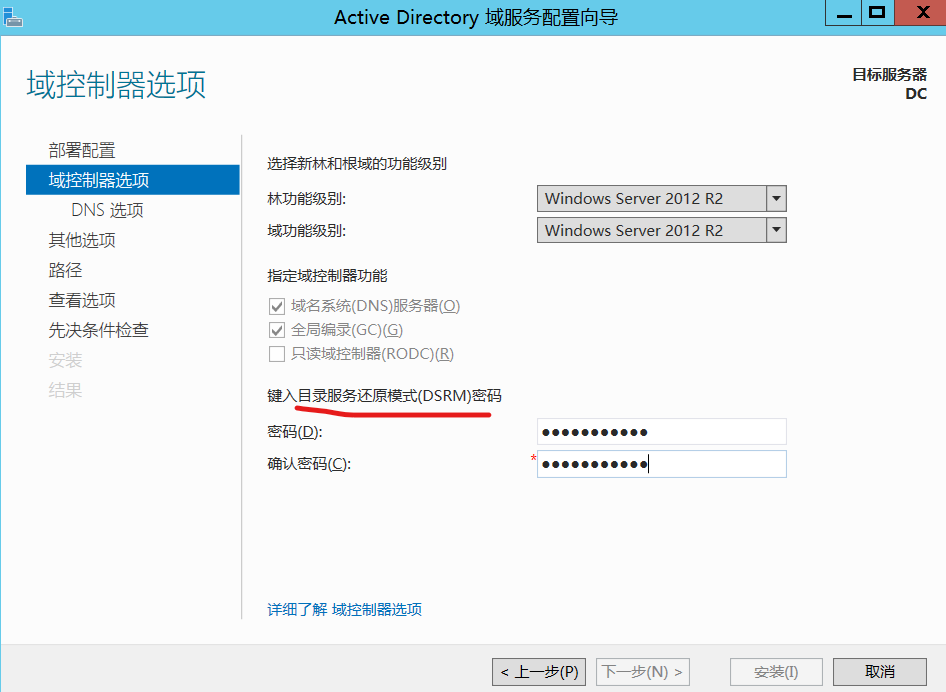Viewport: 946px width, 692px height.
Task: Maximize the configuration wizard window
Action: coord(877,13)
